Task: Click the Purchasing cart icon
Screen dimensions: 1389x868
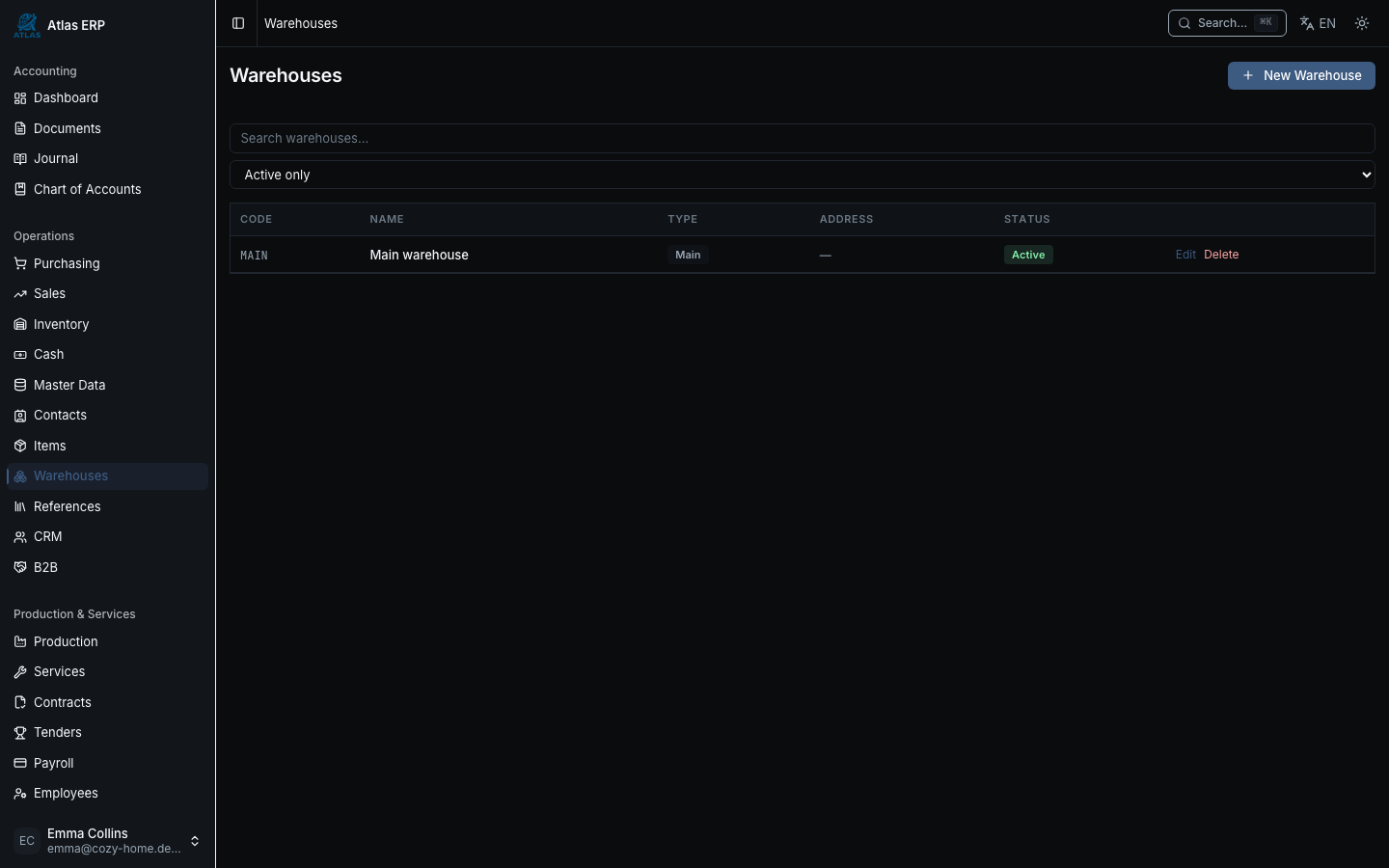Action: (x=20, y=263)
